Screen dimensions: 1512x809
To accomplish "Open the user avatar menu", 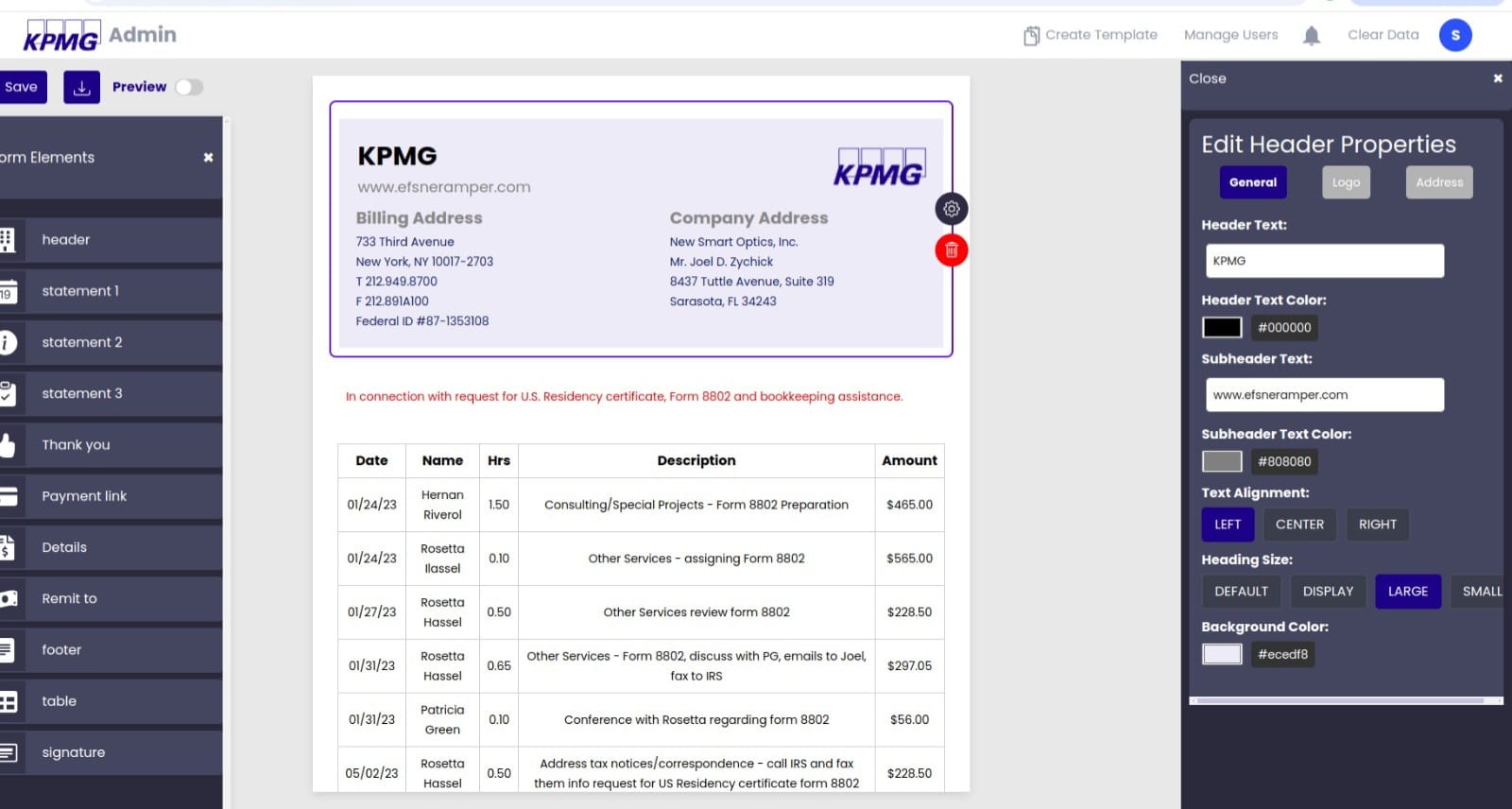I will pos(1454,35).
